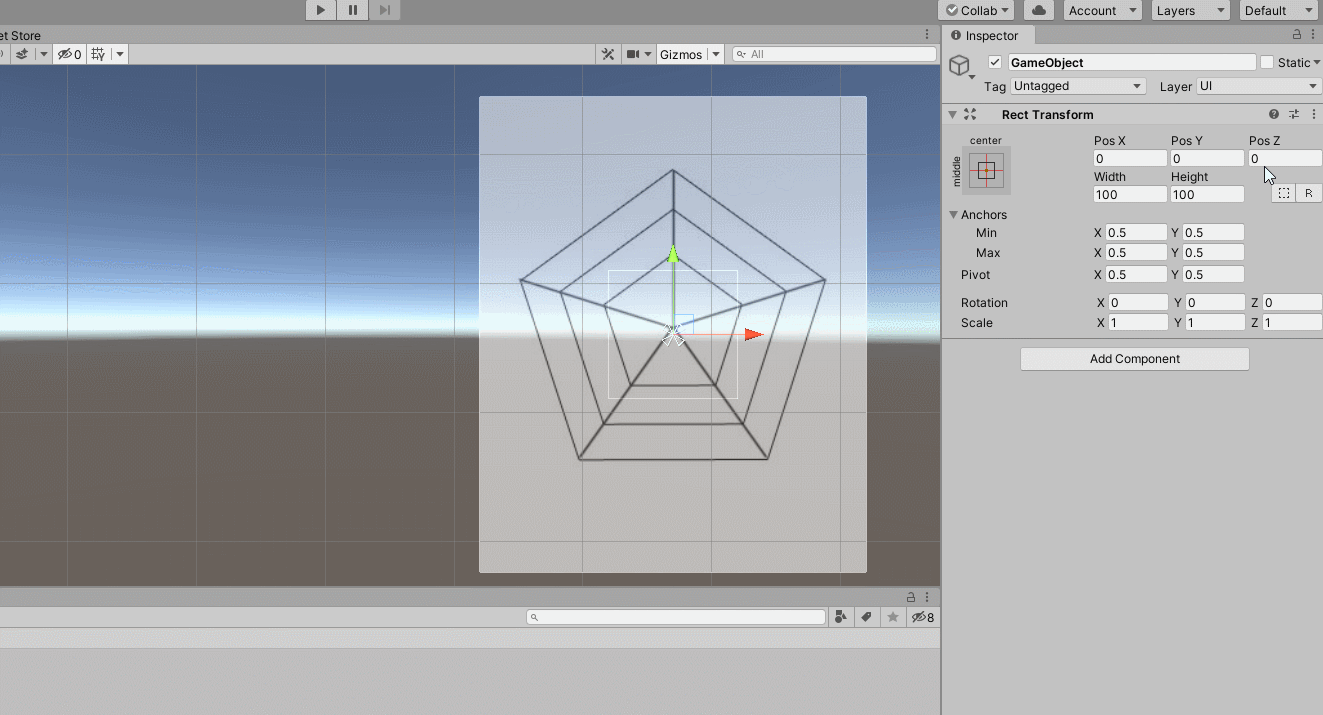Click the Scale X field

coord(1138,322)
